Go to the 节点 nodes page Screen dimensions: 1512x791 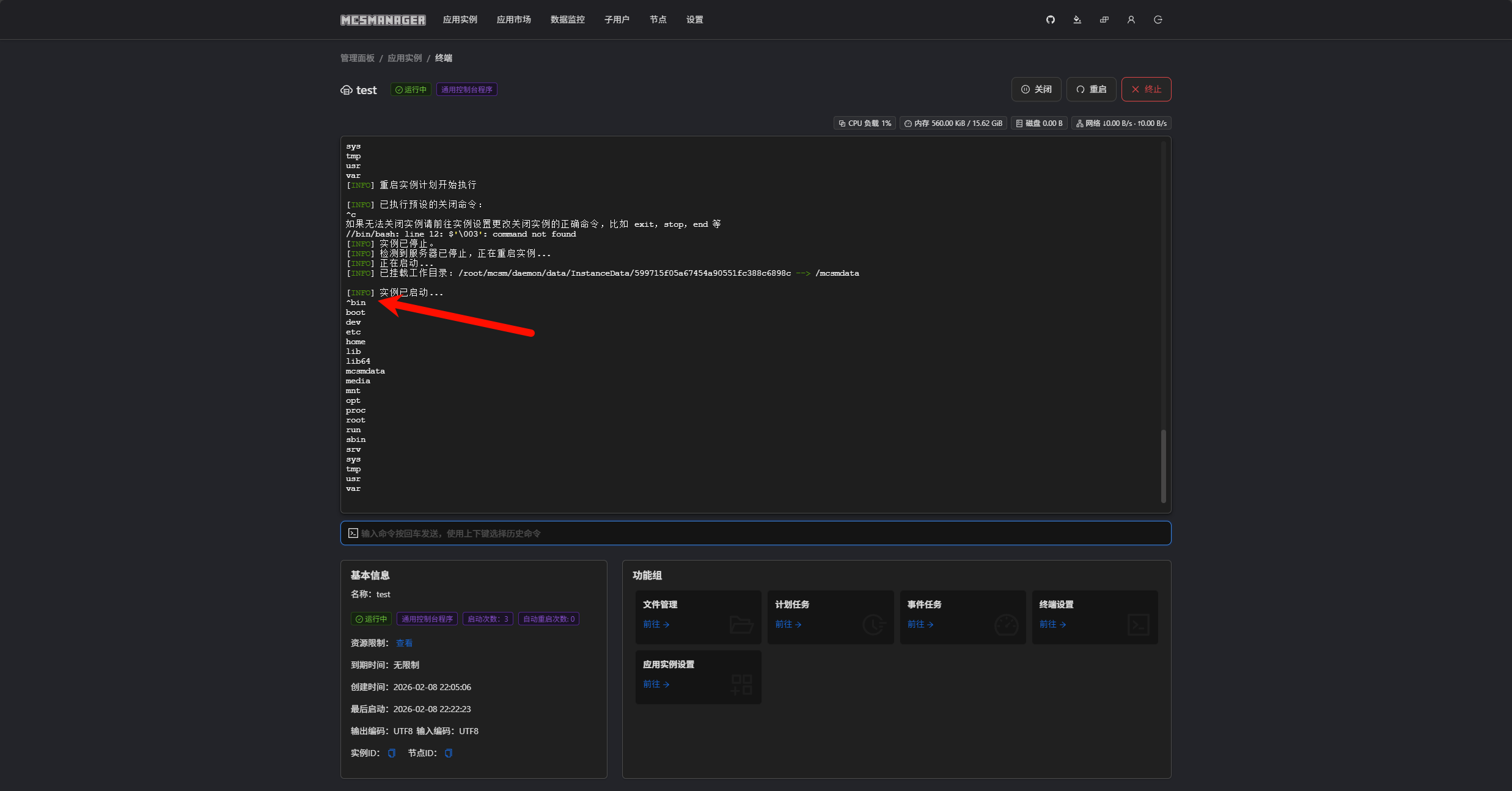click(658, 20)
